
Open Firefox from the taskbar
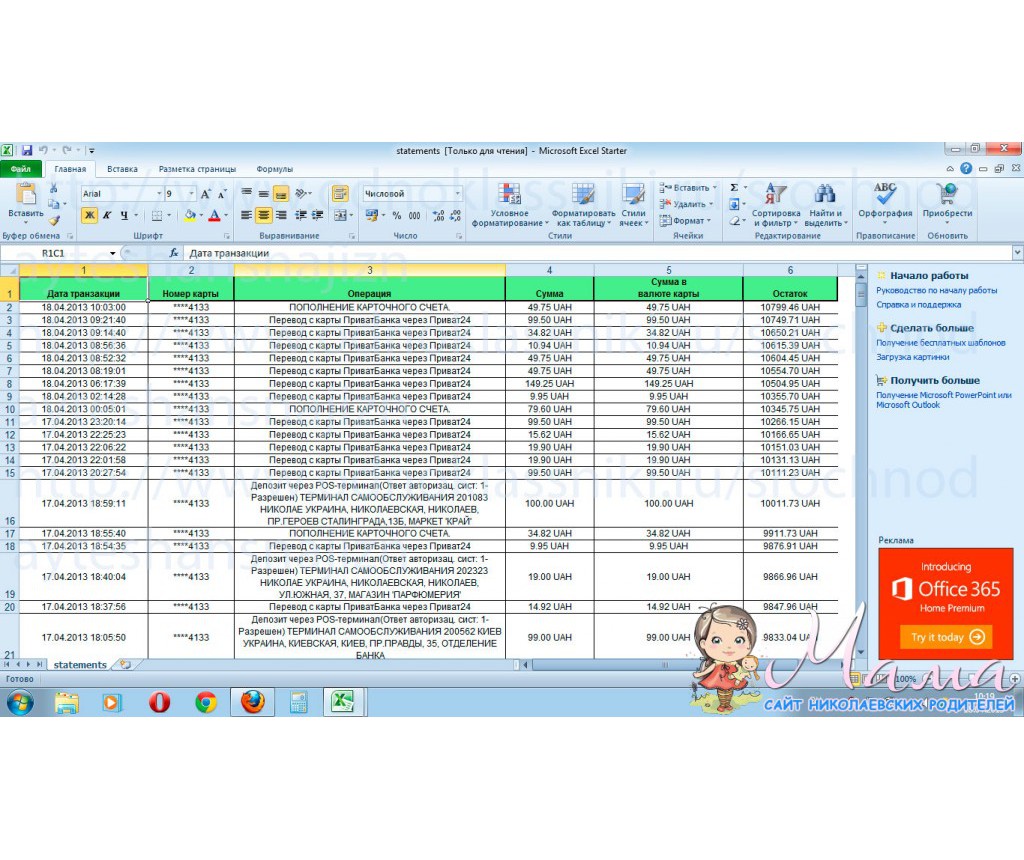(x=252, y=702)
